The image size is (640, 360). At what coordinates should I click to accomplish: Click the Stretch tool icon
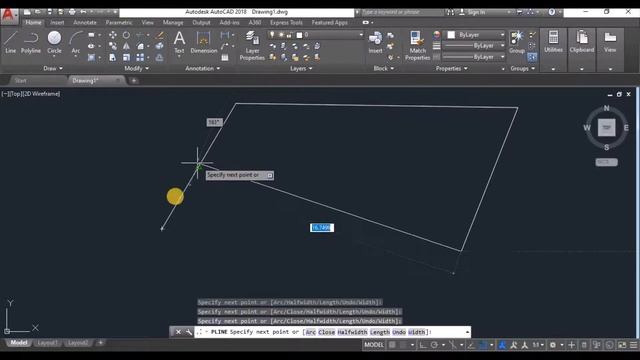[113, 58]
